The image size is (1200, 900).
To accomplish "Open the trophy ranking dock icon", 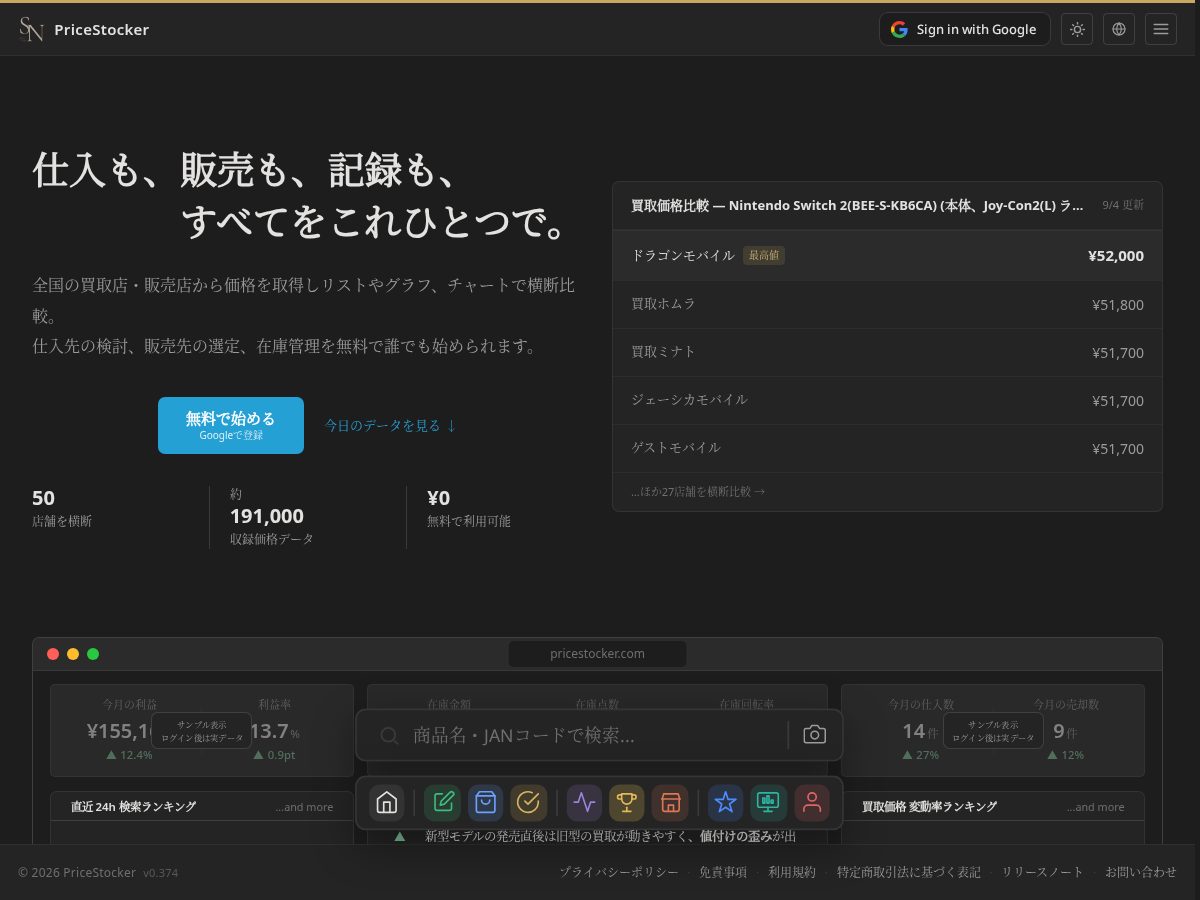I will point(627,802).
